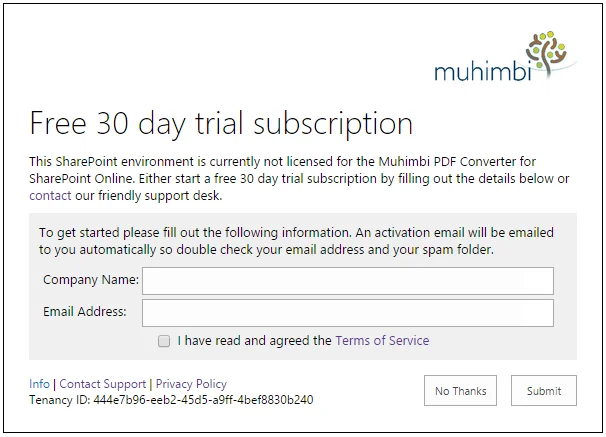Click the Contact Support footer link
The height and width of the screenshot is (437, 606).
[x=103, y=384]
